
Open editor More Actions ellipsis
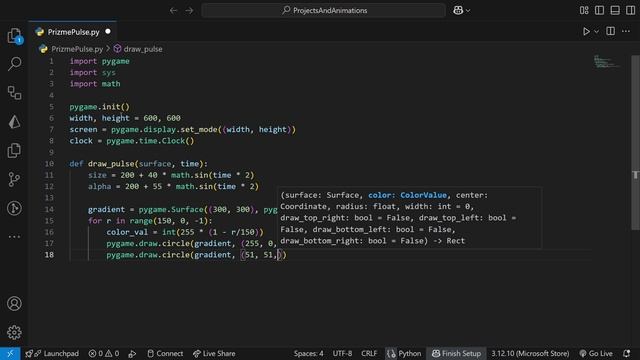tap(626, 31)
